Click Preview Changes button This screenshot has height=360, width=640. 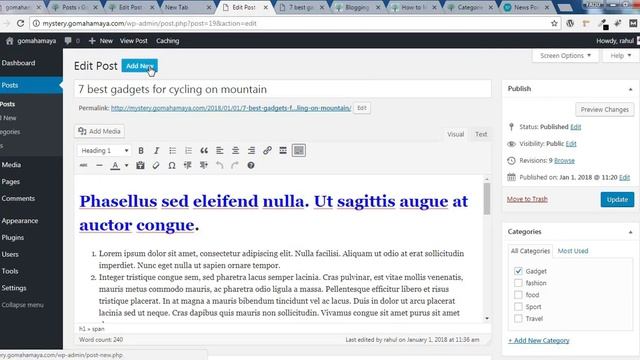point(604,109)
